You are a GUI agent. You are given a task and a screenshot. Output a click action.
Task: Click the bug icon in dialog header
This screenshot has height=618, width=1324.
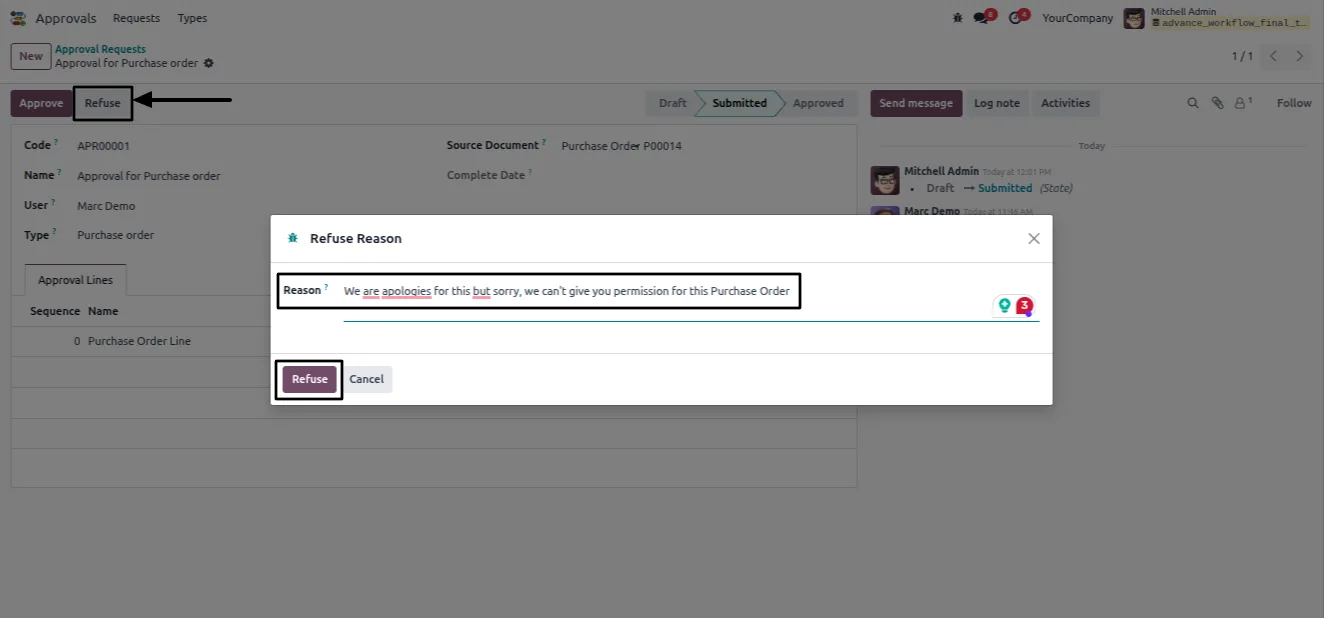tap(293, 238)
